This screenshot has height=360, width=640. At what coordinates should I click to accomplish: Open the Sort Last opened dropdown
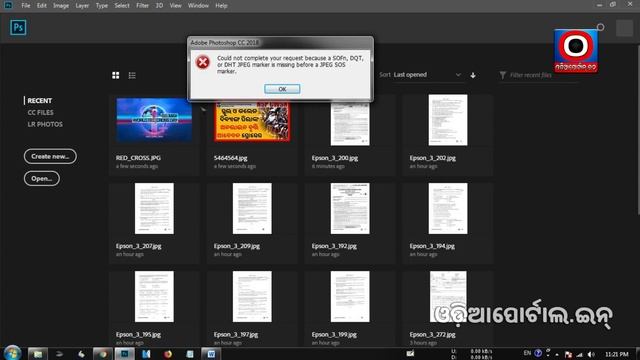pyautogui.click(x=427, y=75)
